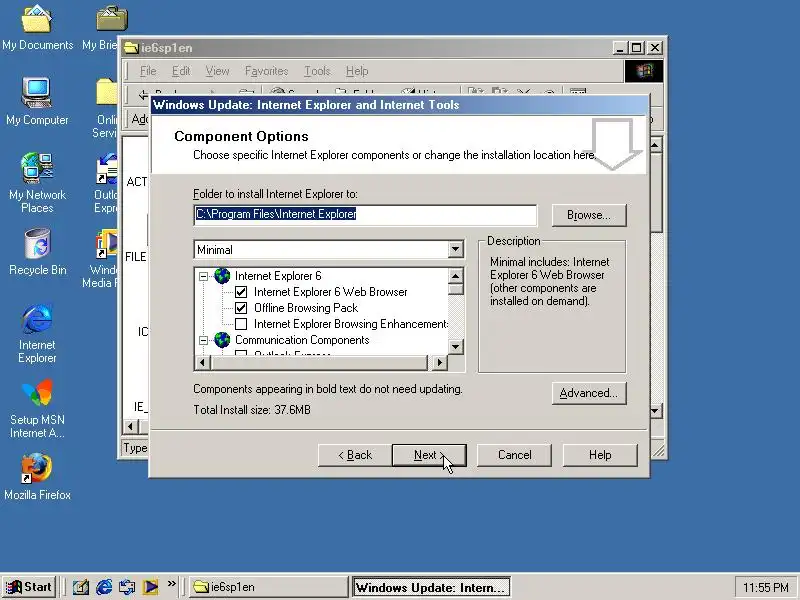
Task: Open File menu in ie6sp1en window
Action: tap(148, 71)
